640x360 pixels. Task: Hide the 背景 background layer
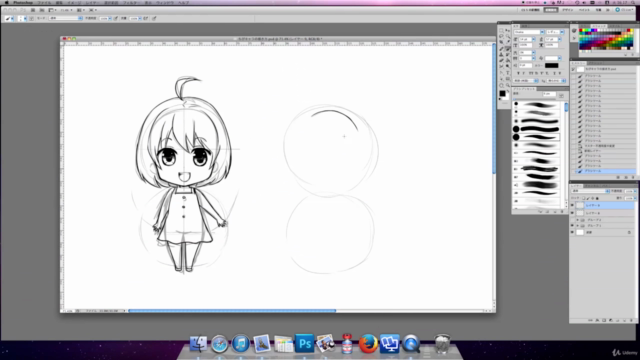(572, 232)
